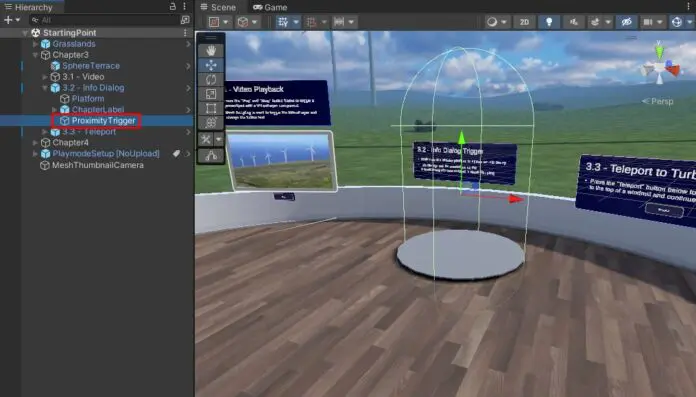Open the add object plus dropdown
The height and width of the screenshot is (397, 696).
[12, 20]
